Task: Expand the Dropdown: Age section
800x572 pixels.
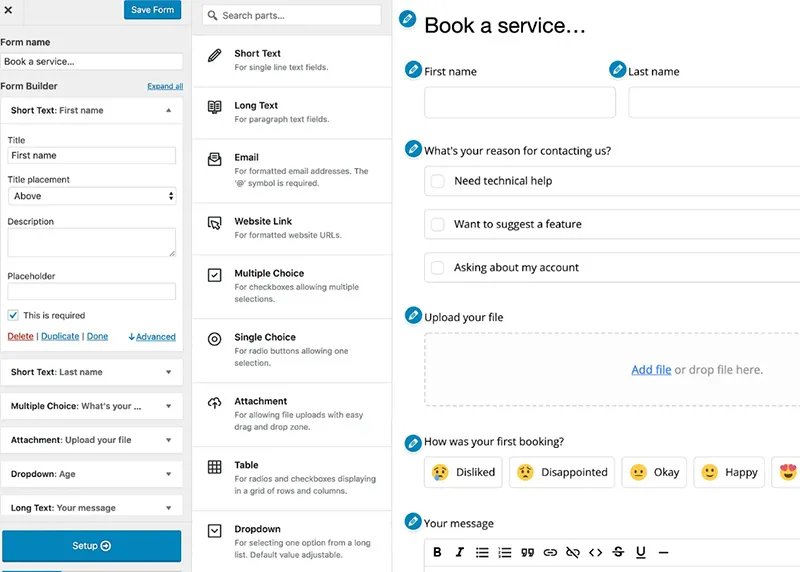Action: pyautogui.click(x=91, y=474)
